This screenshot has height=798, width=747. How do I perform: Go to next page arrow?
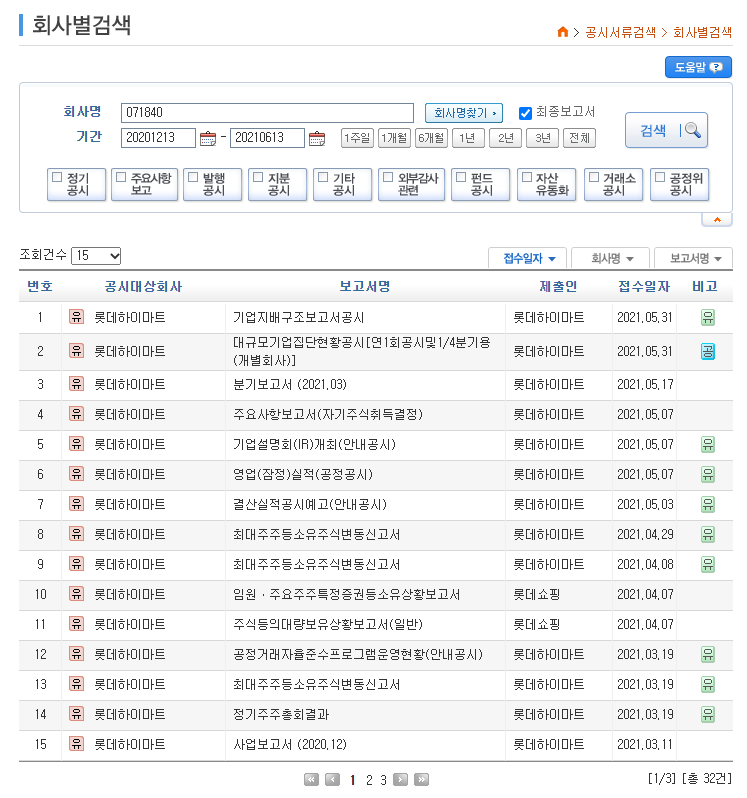(400, 780)
